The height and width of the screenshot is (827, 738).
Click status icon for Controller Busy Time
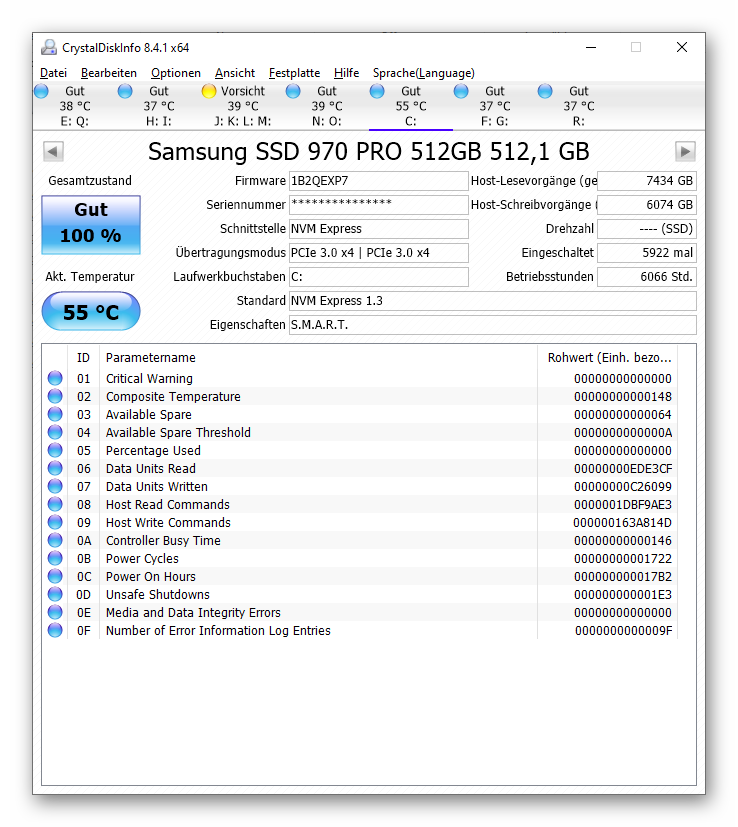55,540
